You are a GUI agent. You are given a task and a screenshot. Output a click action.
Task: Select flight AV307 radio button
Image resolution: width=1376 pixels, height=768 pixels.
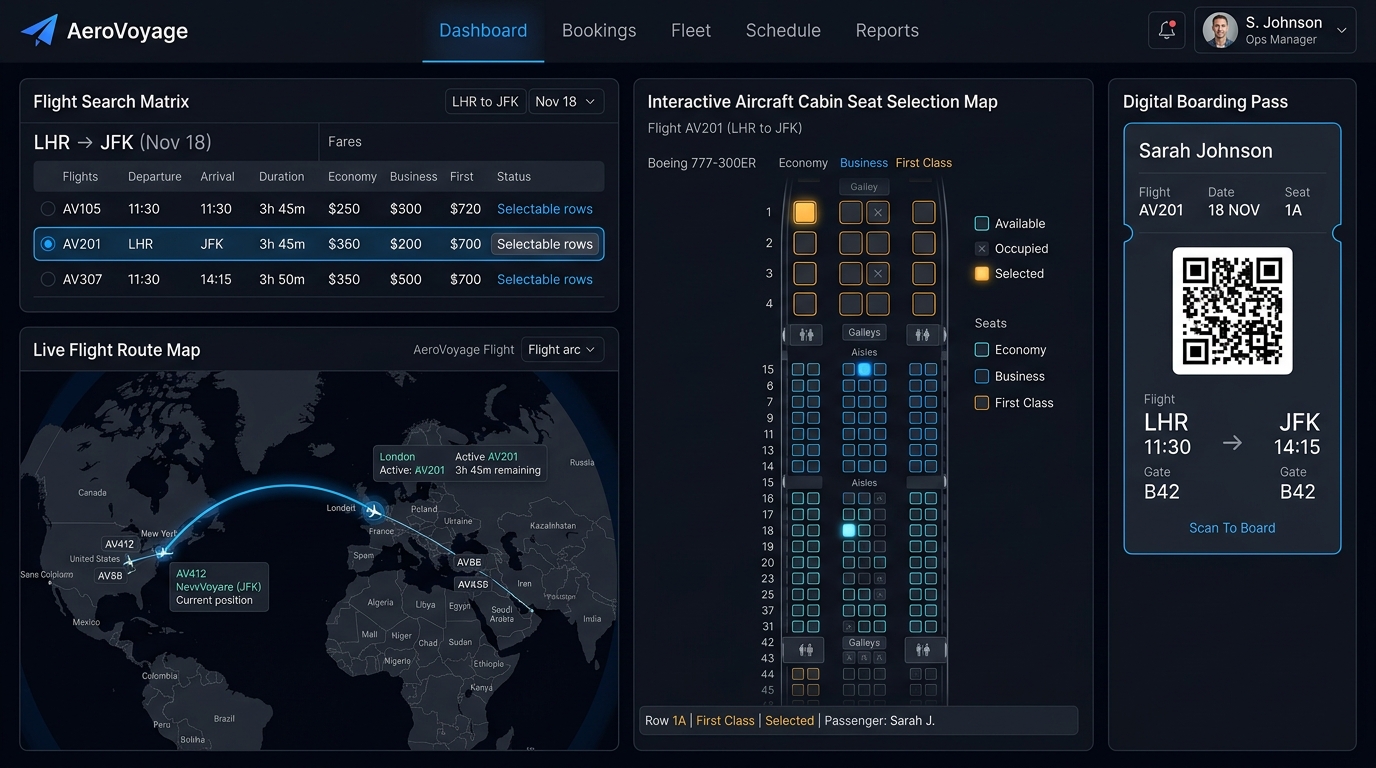click(x=47, y=279)
